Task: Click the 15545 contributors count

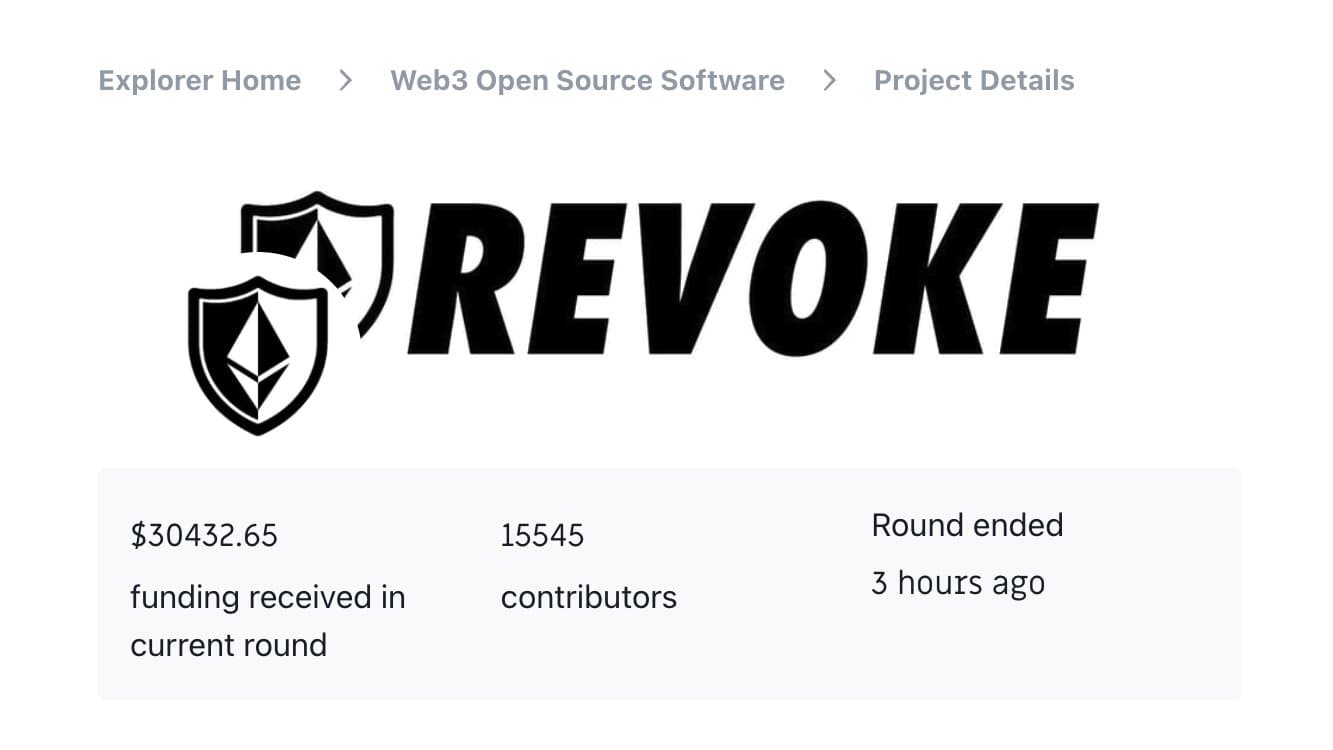Action: (x=542, y=535)
